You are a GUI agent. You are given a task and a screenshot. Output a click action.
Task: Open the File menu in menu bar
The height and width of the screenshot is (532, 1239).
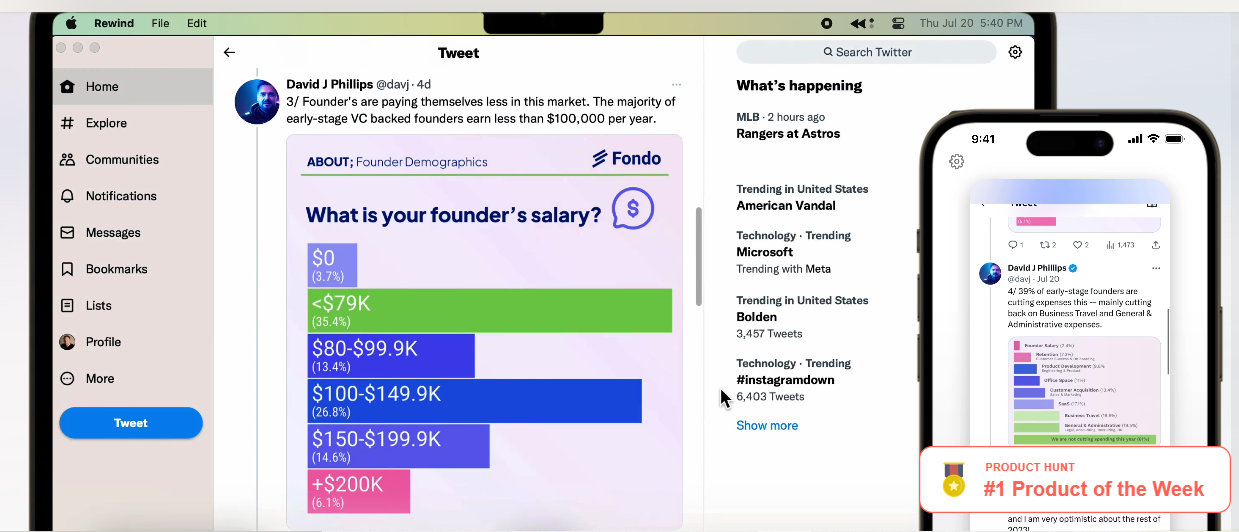(160, 23)
